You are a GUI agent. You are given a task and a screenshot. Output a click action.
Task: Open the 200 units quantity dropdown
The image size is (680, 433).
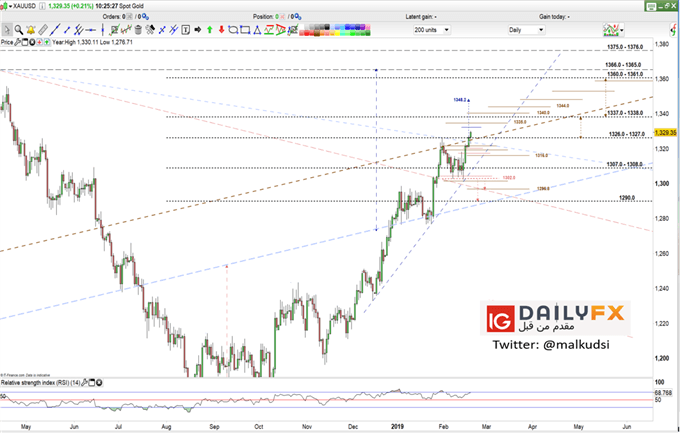[432, 30]
